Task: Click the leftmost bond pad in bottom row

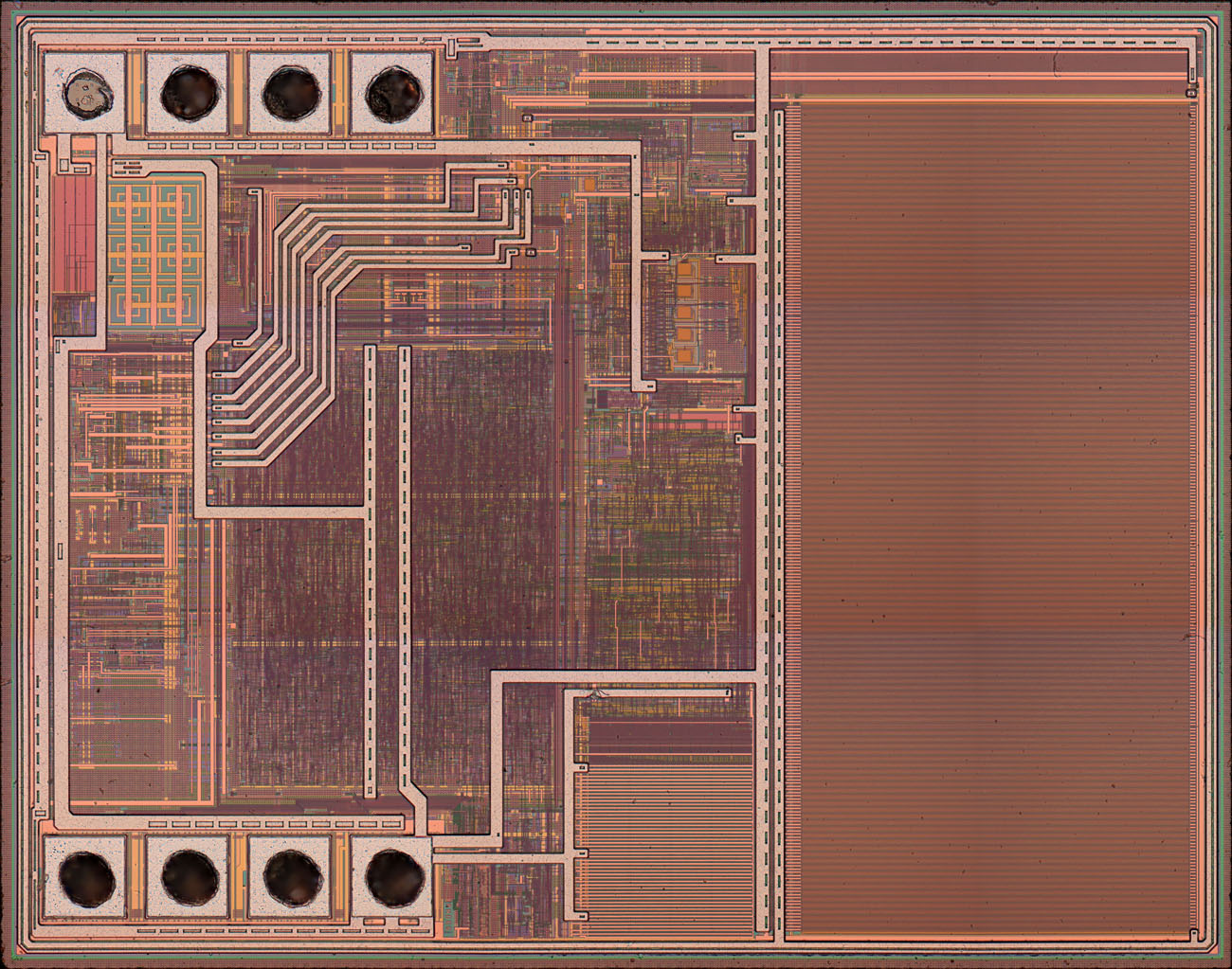Action: point(84,877)
